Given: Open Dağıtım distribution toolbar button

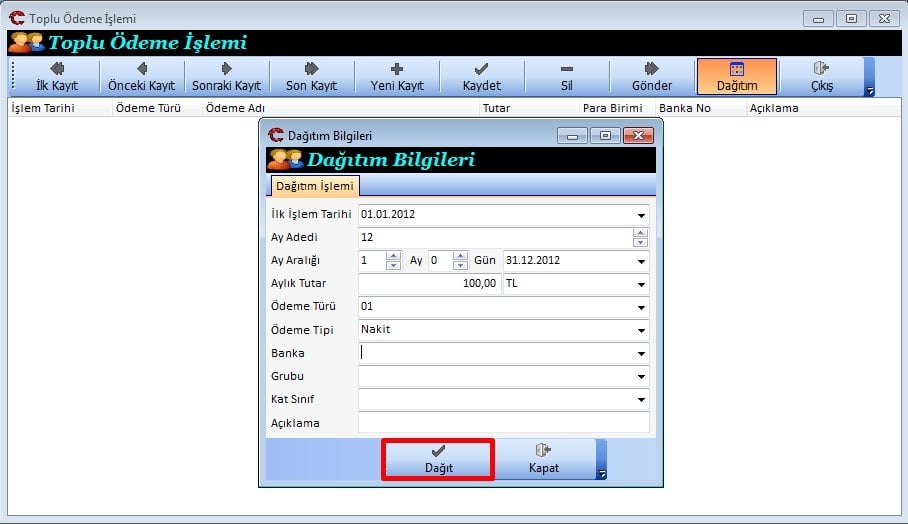Looking at the screenshot, I should point(737,77).
